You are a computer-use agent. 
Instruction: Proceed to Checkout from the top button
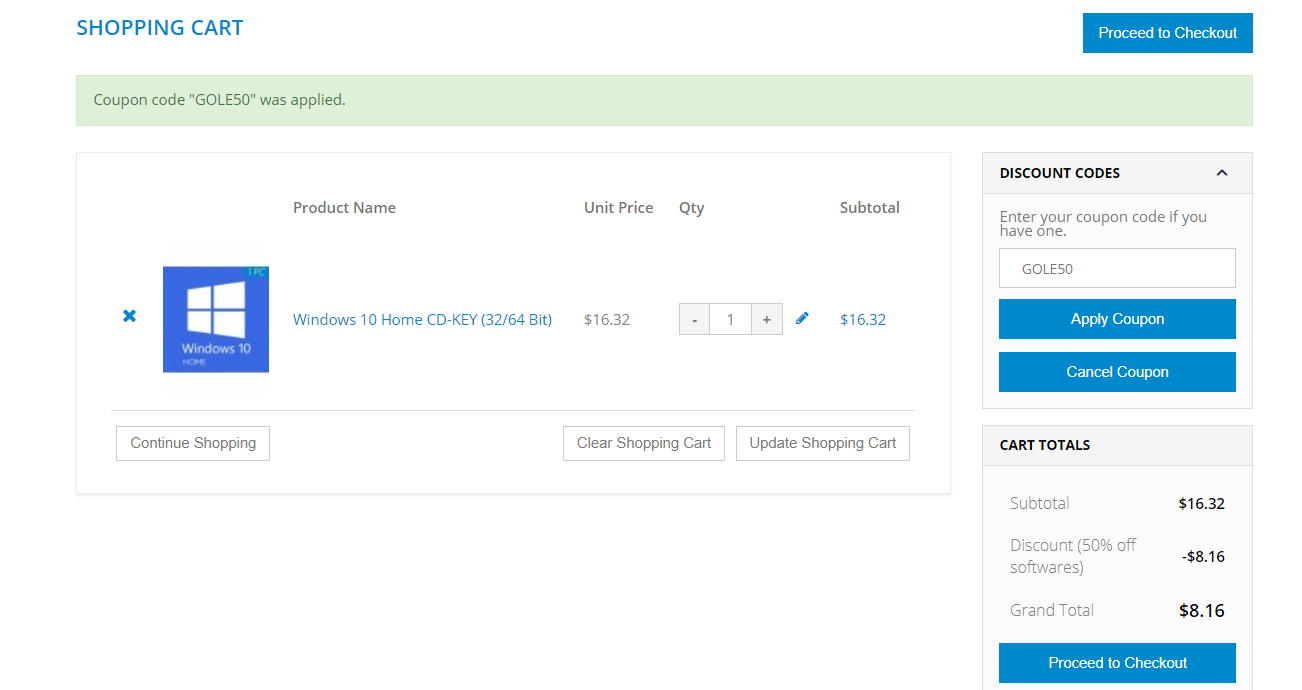[x=1168, y=33]
